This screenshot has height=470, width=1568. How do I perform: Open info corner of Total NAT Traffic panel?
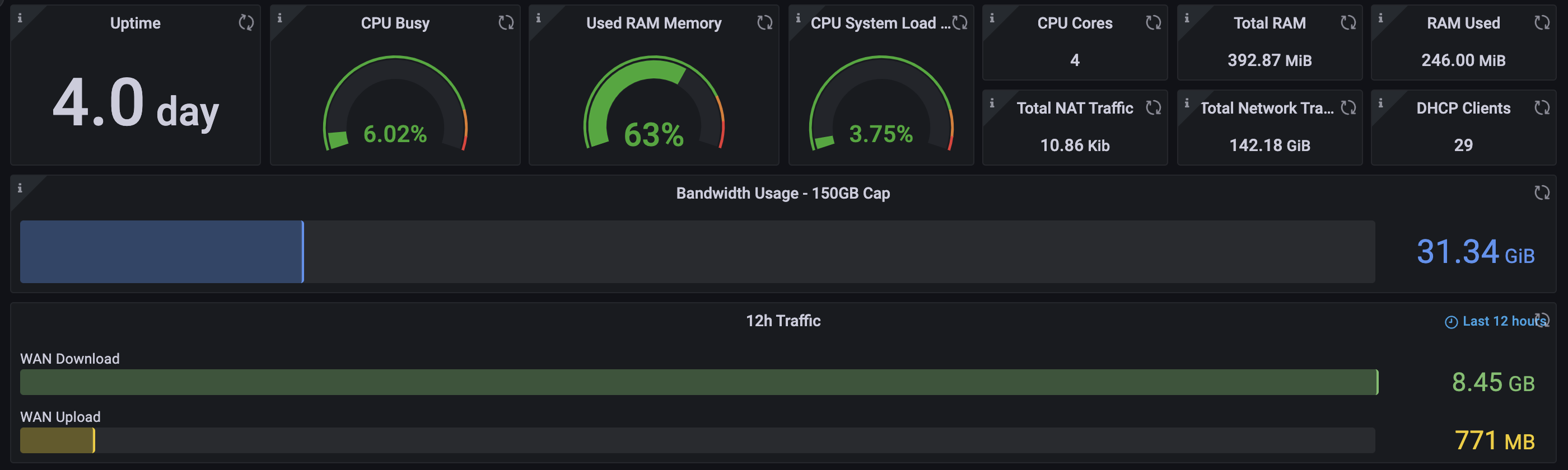coord(992,103)
